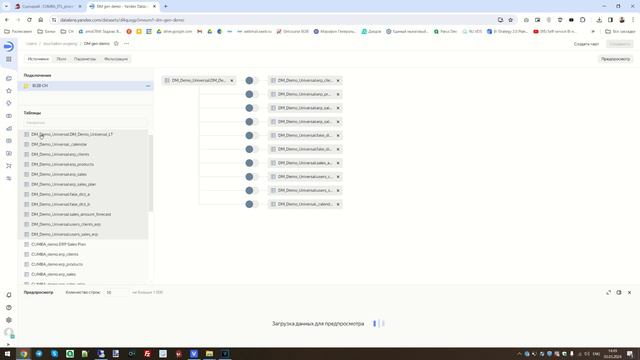Select table DM_Demo_Universal.erp_products in list
The height and width of the screenshot is (360, 640).
pos(83,164)
